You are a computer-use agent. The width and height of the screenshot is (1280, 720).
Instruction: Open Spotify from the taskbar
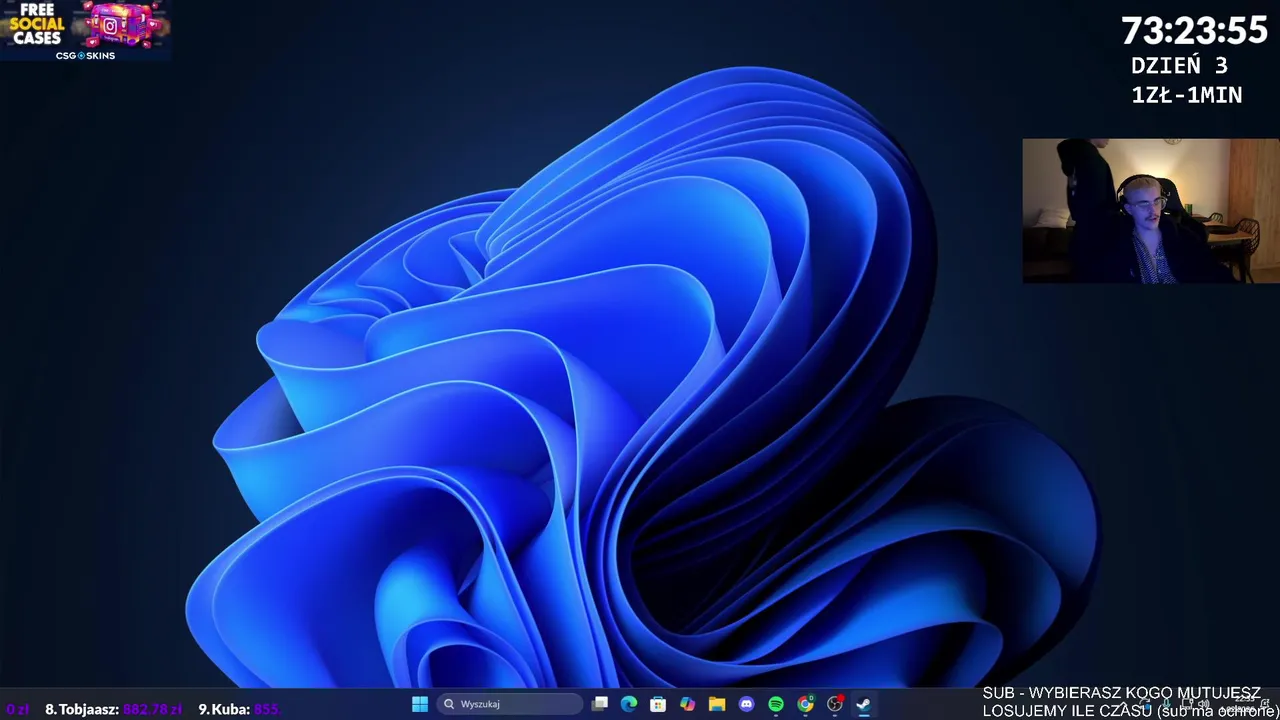tap(776, 704)
